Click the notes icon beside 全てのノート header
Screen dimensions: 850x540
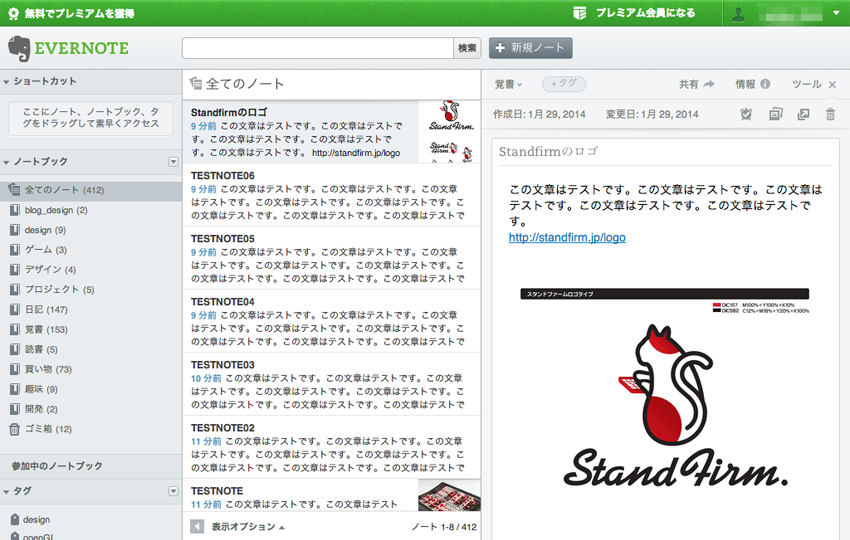(195, 83)
